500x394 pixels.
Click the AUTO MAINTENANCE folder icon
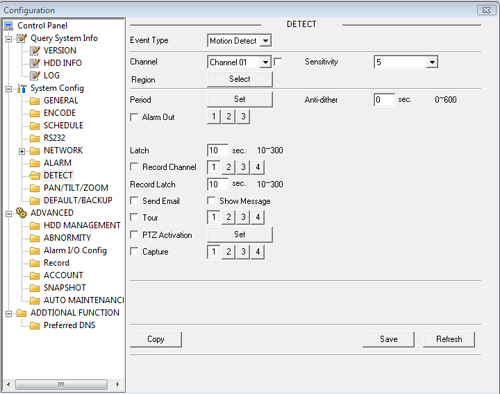tap(35, 301)
